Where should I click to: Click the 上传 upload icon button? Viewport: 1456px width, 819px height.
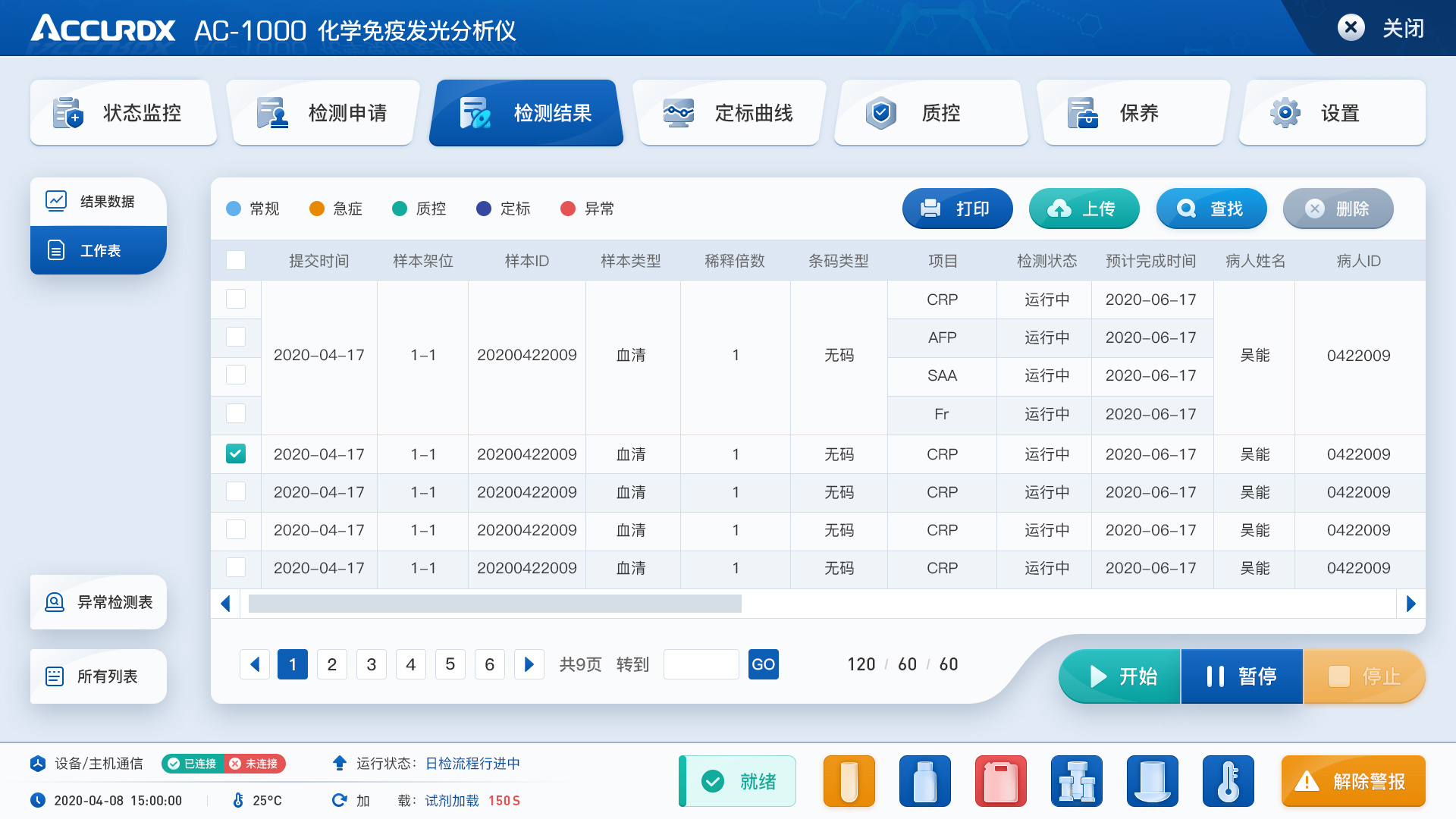tap(1084, 209)
